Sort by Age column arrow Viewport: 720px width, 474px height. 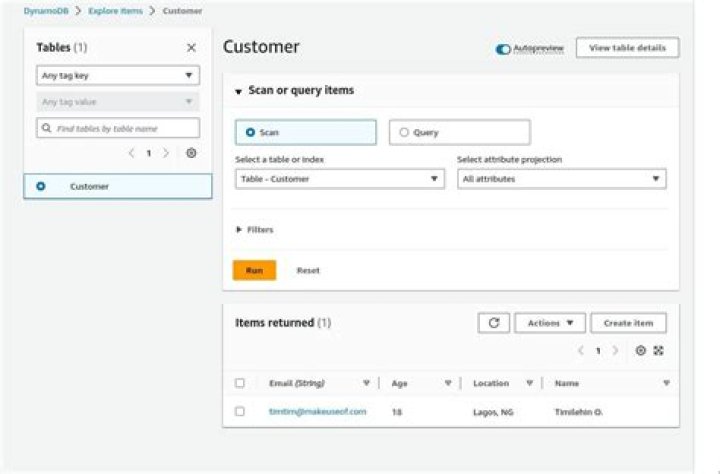coord(448,383)
